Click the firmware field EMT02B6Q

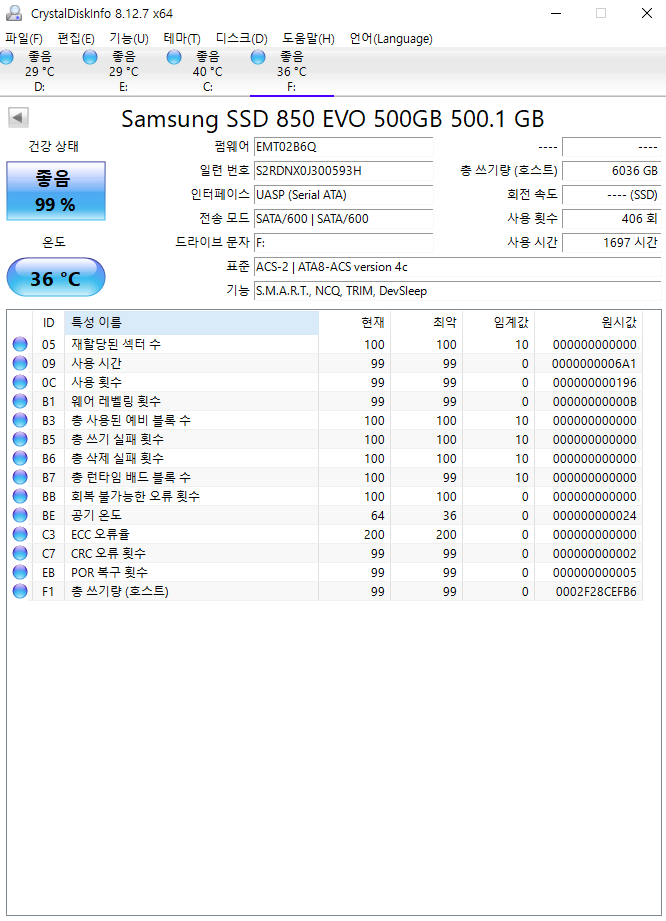[x=344, y=147]
